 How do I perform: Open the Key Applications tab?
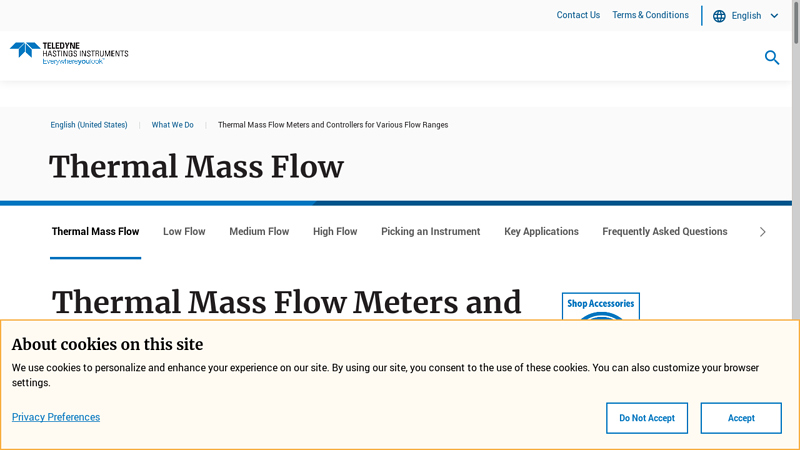[541, 232]
